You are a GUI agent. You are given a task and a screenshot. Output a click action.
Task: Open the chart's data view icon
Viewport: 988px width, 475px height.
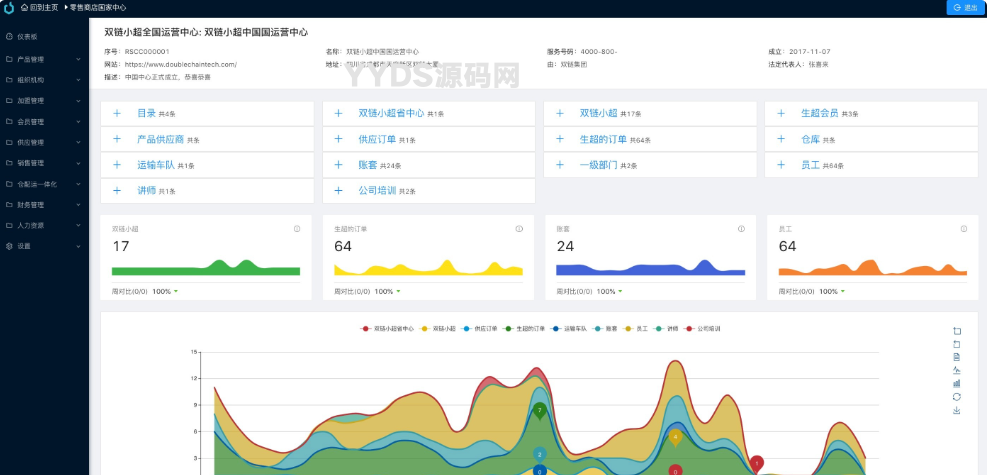pos(957,357)
